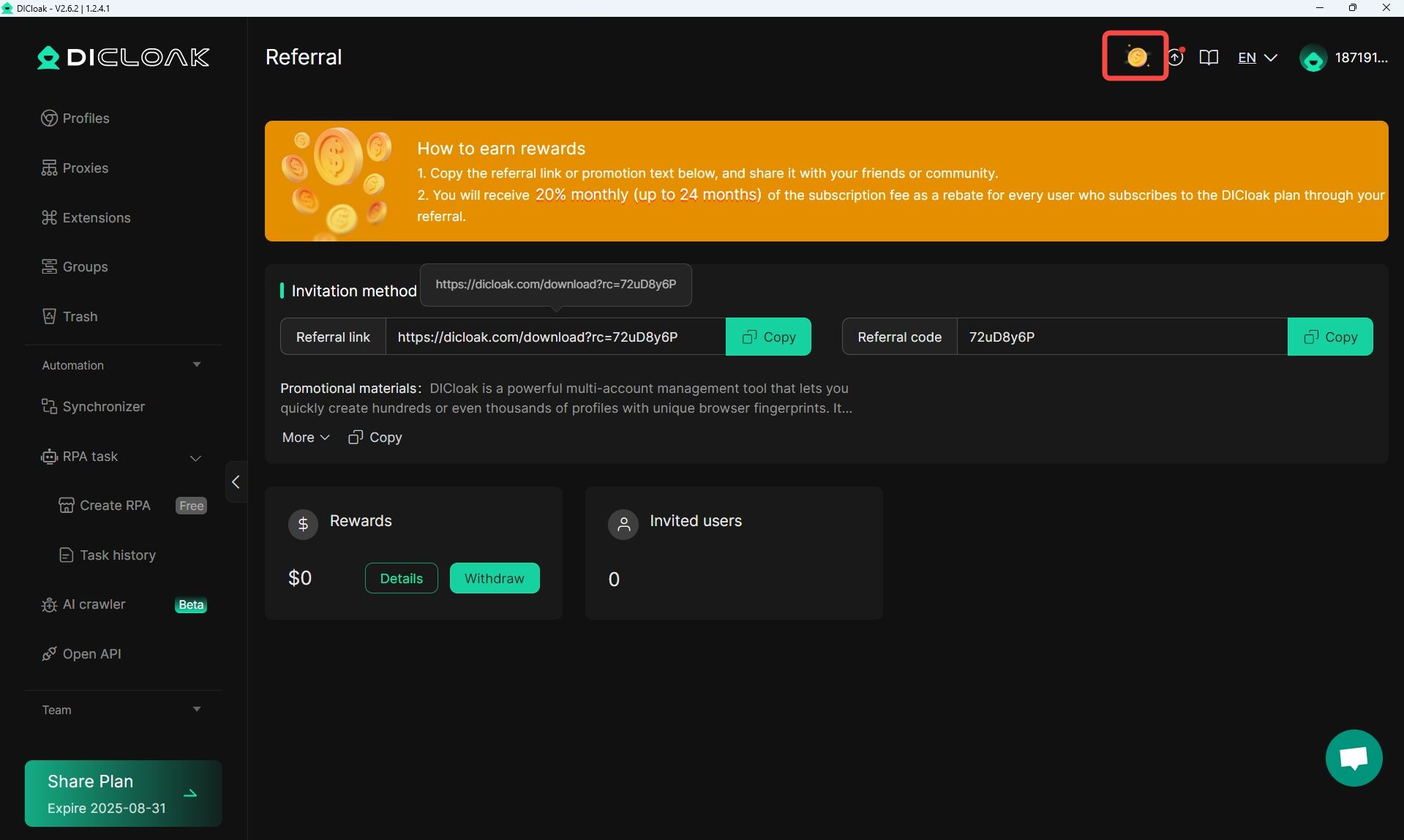Screen dimensions: 1404x840
Task: Click the Extensions sidebar icon
Action: click(49, 217)
